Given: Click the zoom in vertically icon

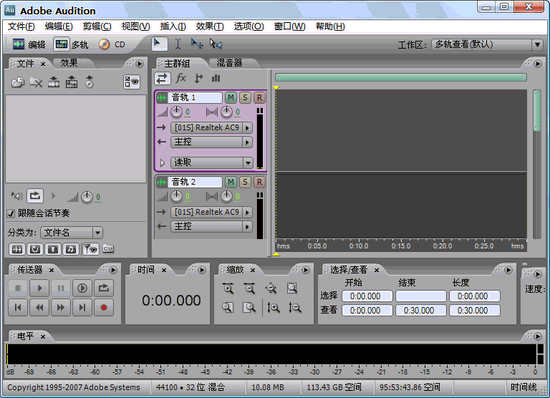Looking at the screenshot, I should click(x=273, y=308).
